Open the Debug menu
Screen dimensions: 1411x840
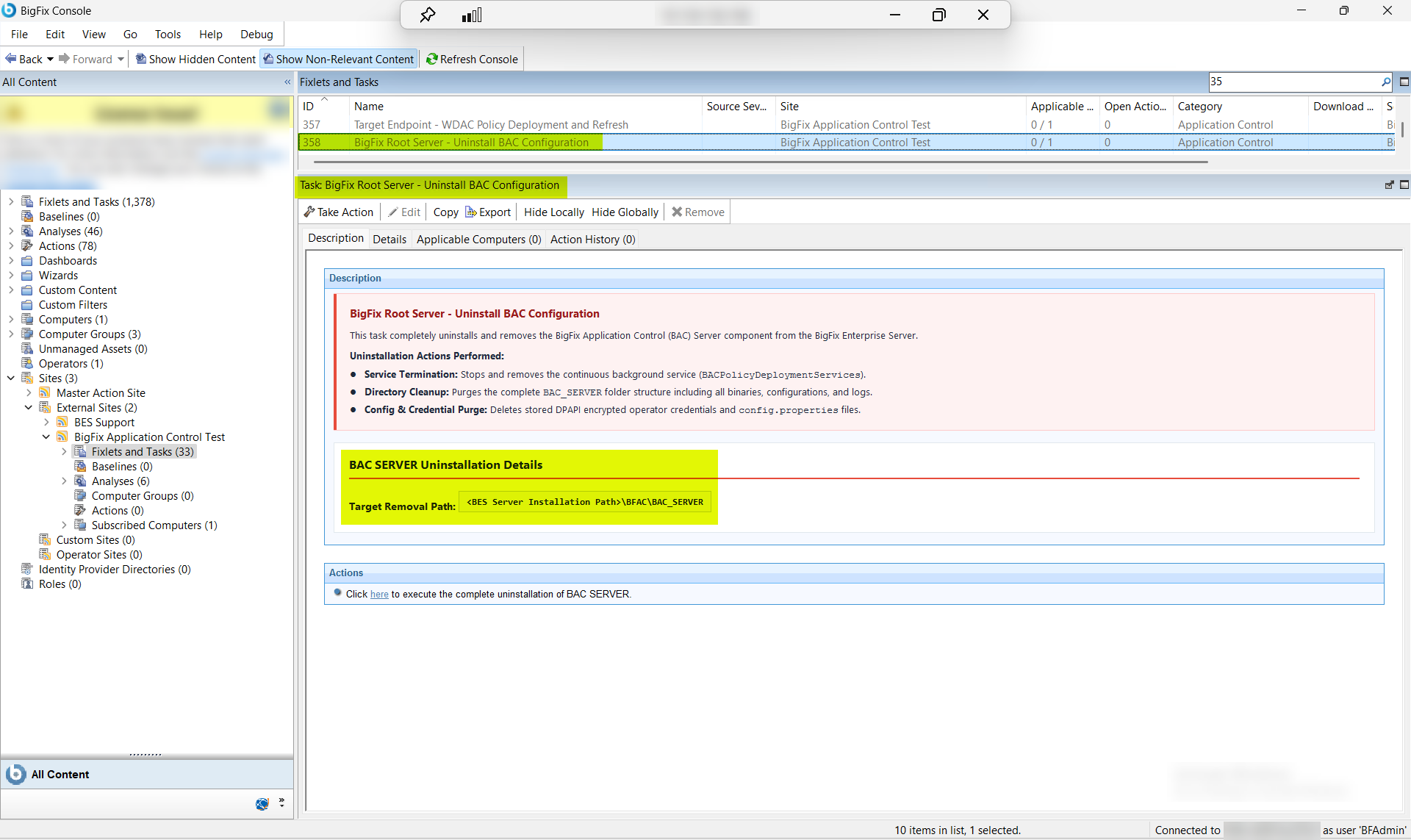[x=256, y=34]
